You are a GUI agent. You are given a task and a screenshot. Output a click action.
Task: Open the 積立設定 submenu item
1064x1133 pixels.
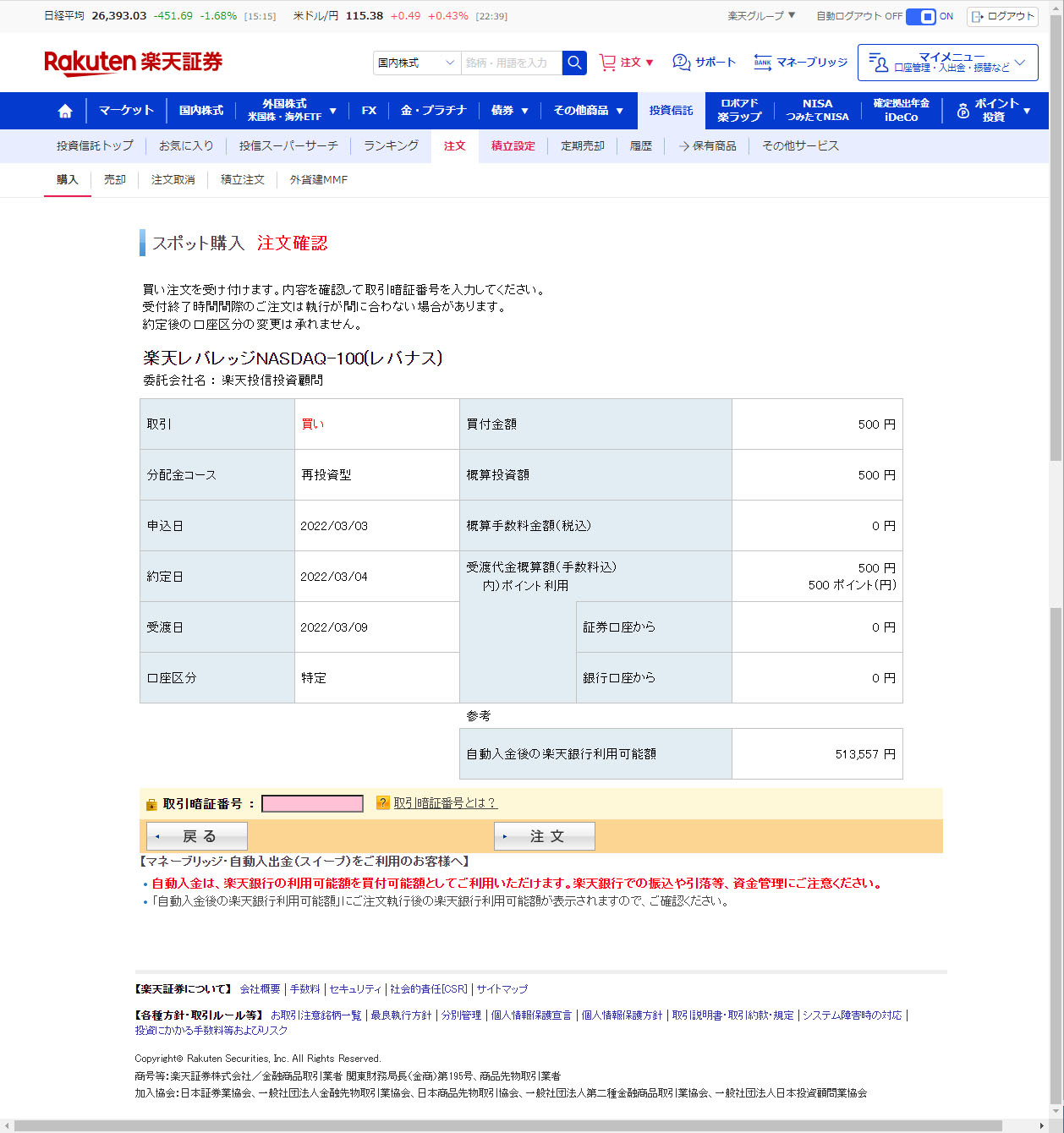(513, 146)
